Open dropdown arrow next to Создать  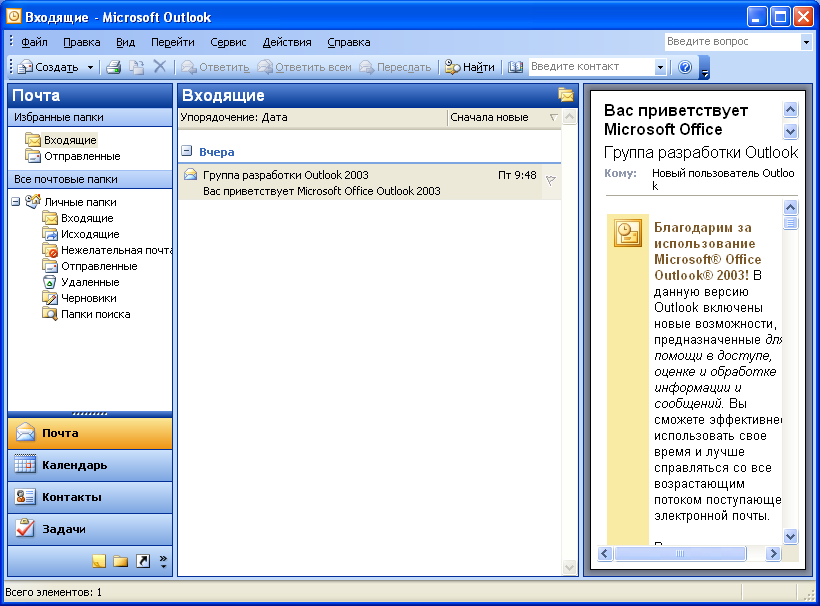point(90,67)
